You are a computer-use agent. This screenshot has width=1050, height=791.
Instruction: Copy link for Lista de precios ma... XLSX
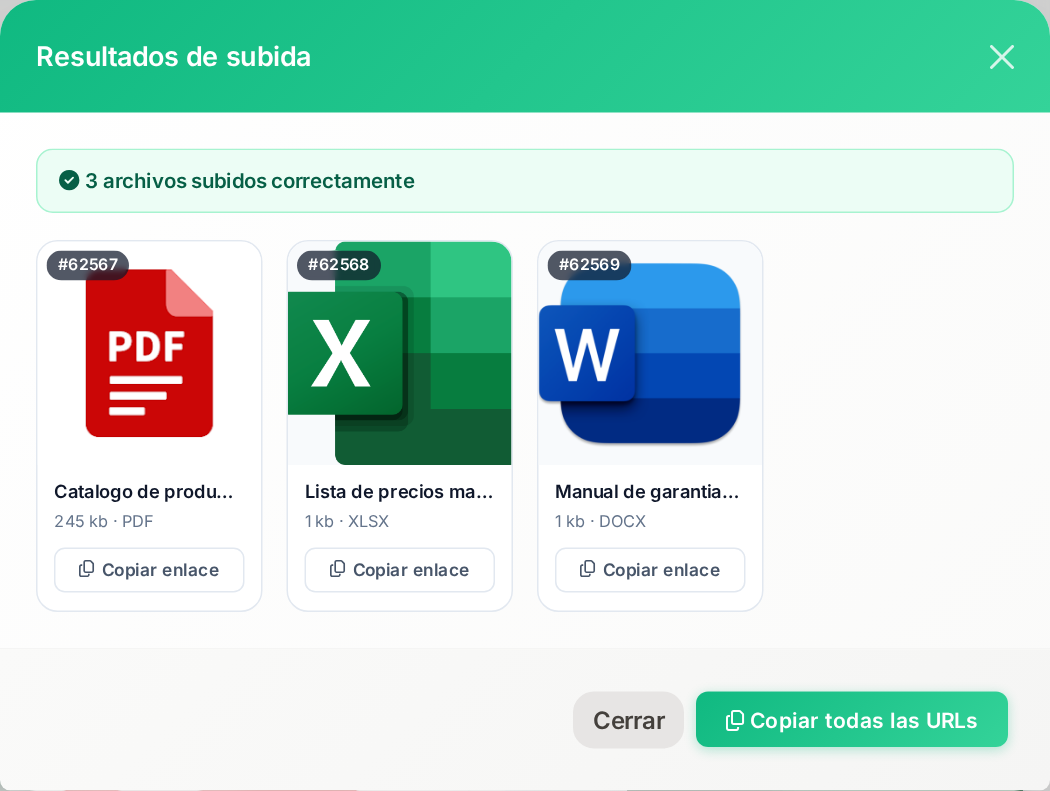400,570
